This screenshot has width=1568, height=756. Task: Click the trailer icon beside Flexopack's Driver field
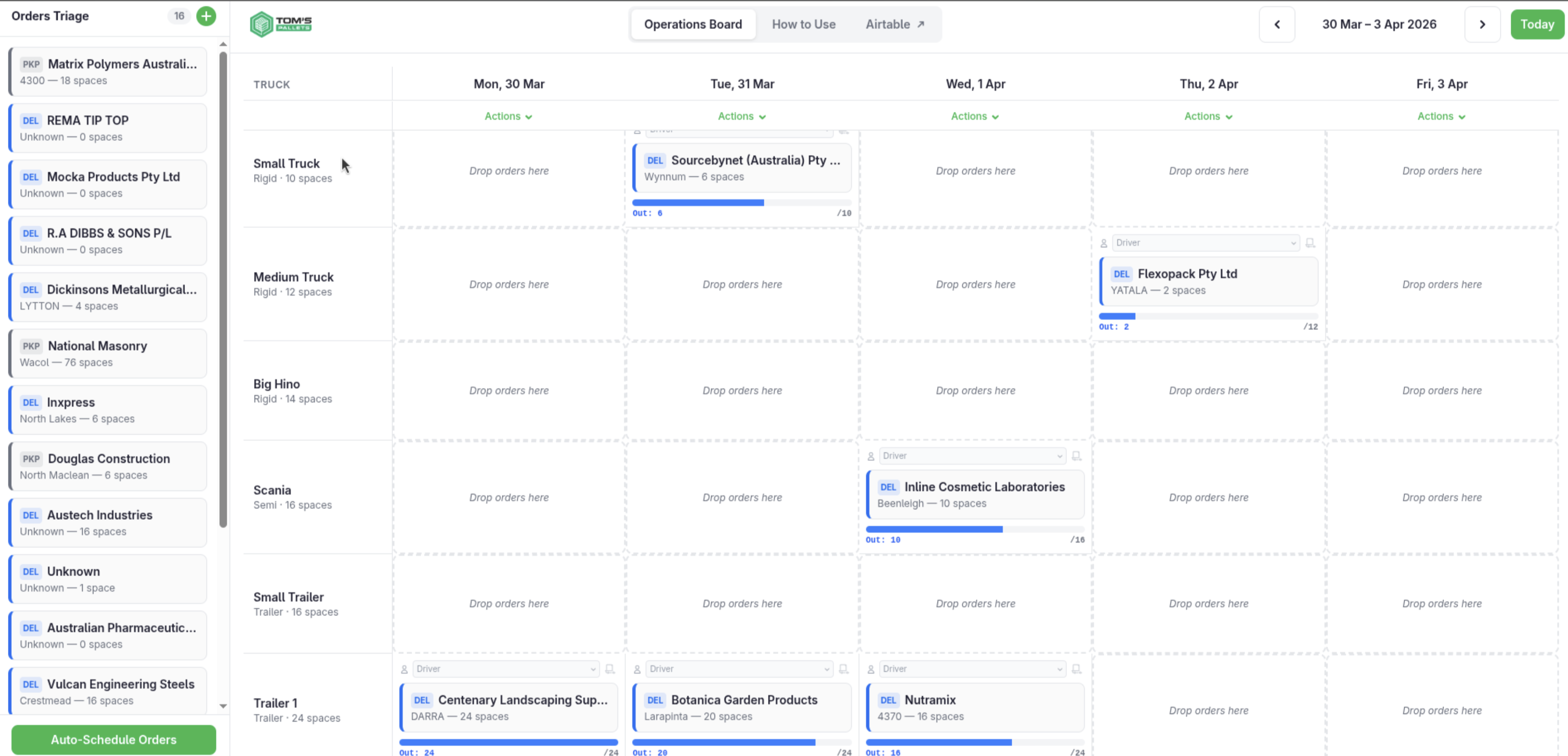(1310, 243)
